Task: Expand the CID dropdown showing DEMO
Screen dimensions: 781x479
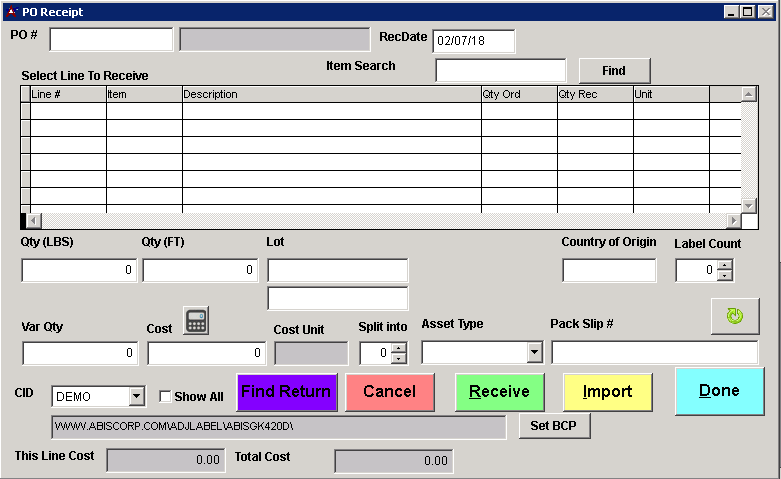Action: [136, 397]
